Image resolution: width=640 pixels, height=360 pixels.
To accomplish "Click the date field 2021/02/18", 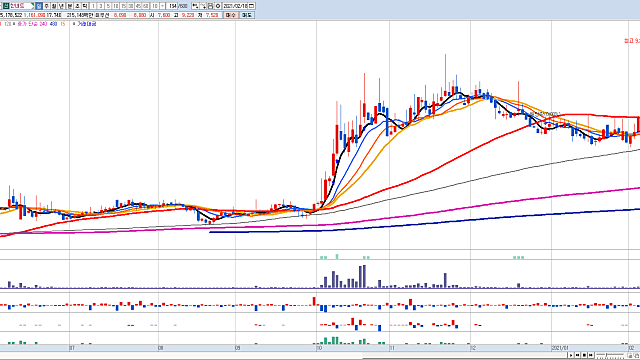I will point(235,6).
